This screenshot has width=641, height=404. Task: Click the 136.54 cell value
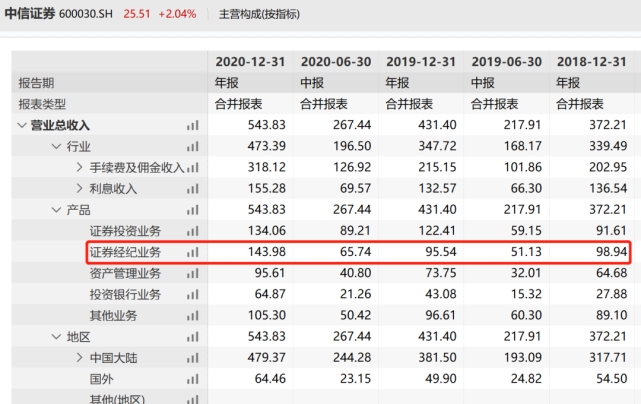[x=608, y=189]
